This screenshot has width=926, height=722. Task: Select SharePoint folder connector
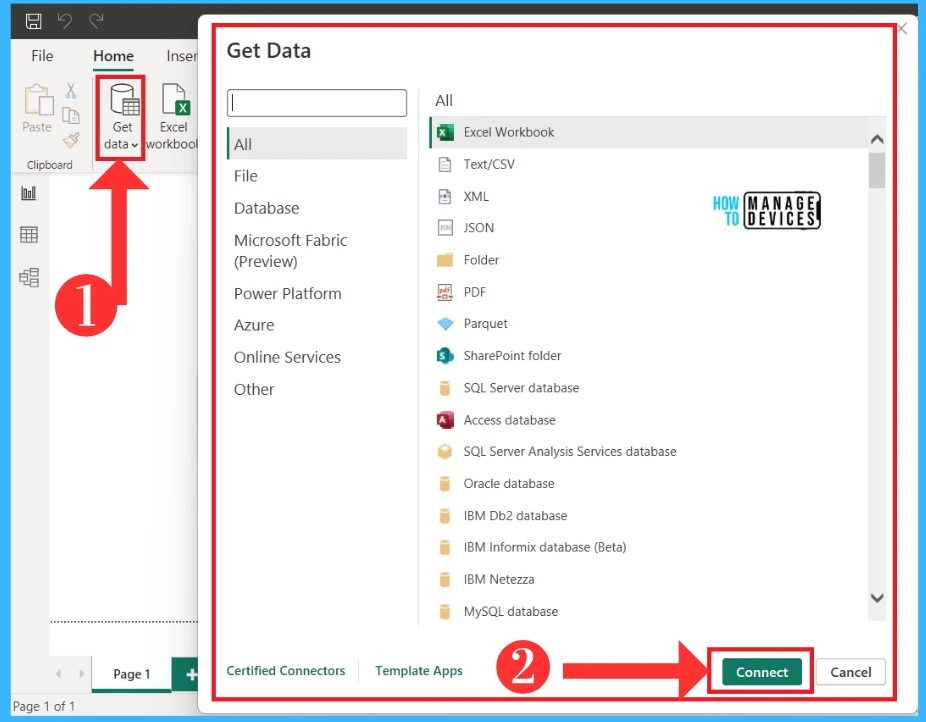click(x=648, y=355)
